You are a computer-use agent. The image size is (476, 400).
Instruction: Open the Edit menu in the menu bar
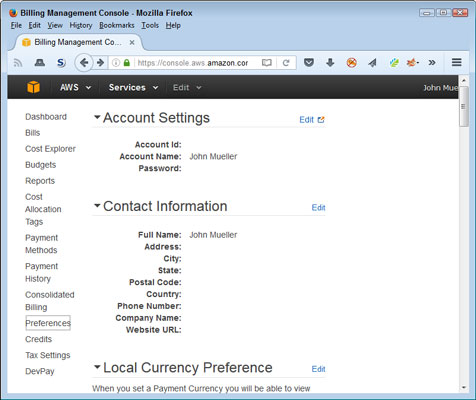pyautogui.click(x=34, y=25)
